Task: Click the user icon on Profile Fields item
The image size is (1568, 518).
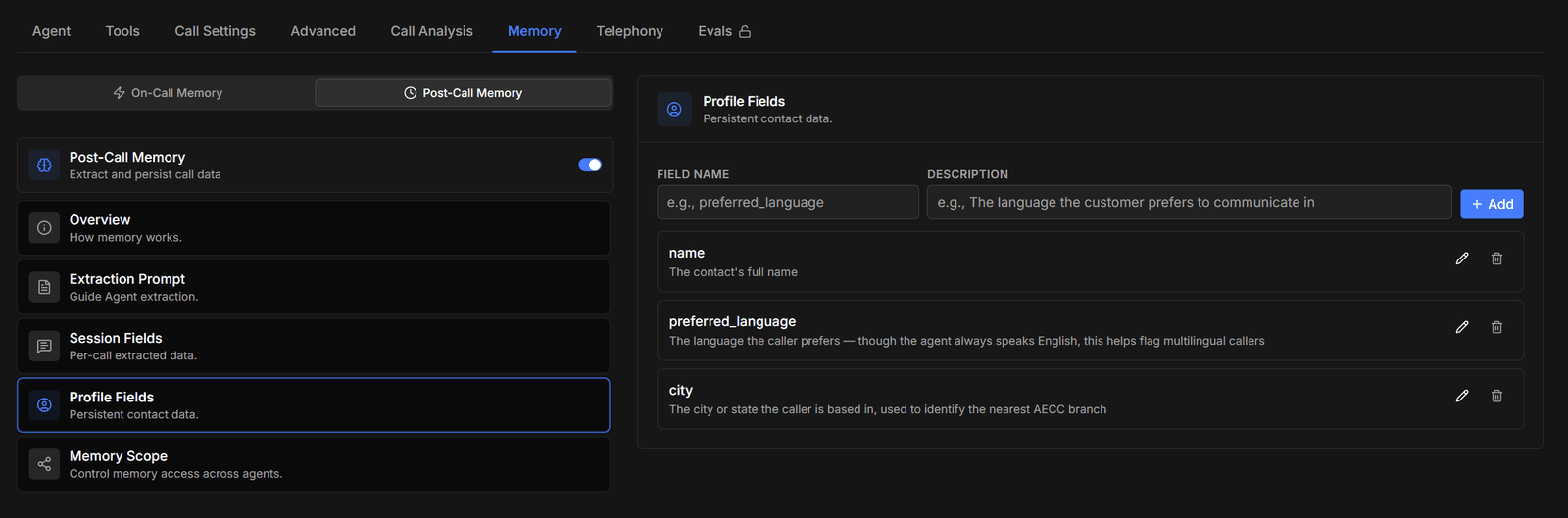Action: pos(44,405)
